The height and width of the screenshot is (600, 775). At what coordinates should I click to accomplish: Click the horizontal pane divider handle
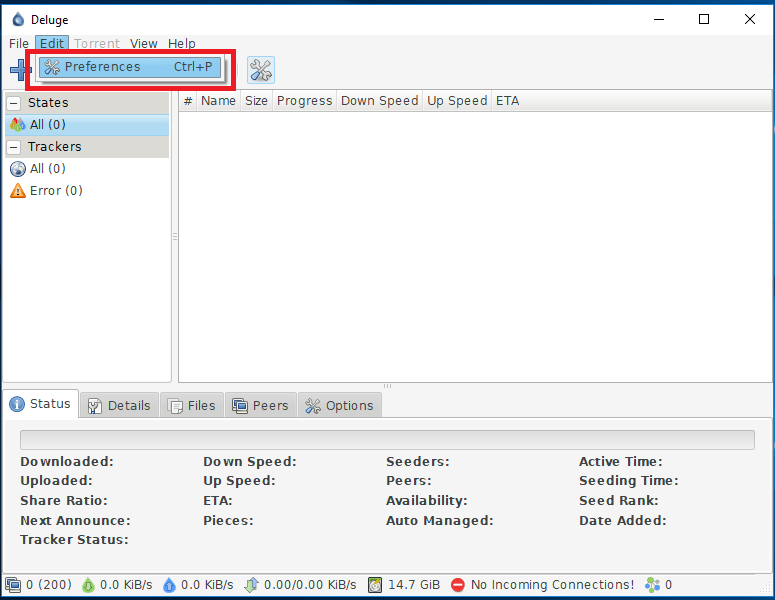pos(388,386)
